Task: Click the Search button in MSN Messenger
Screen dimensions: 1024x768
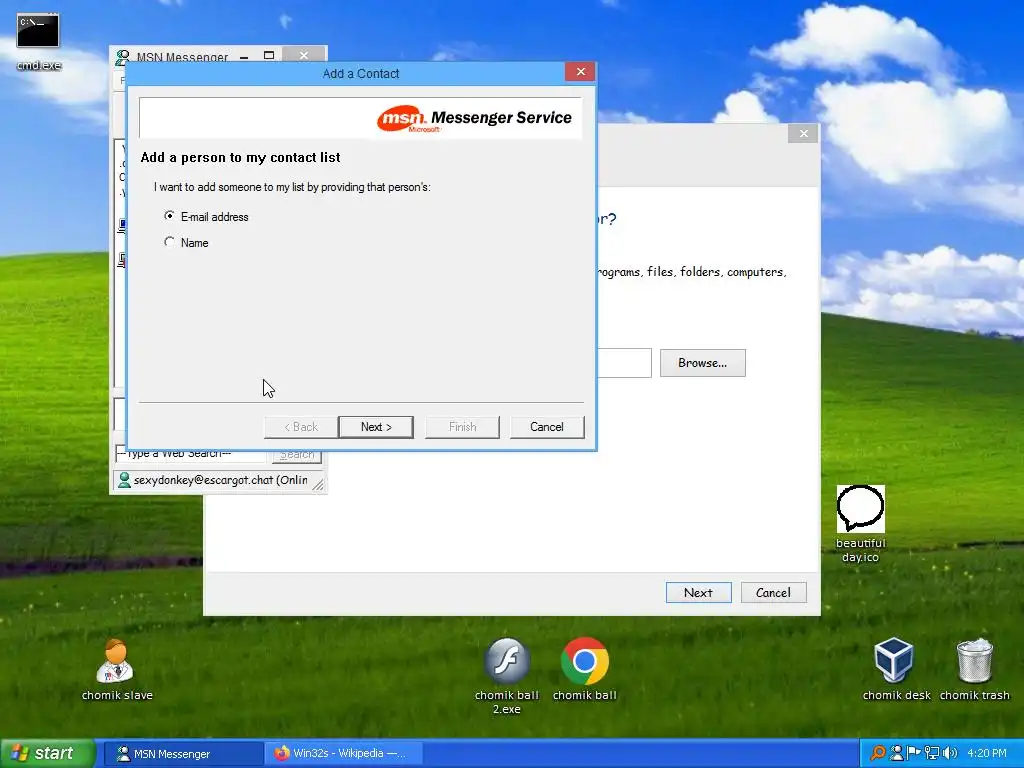Action: click(296, 455)
